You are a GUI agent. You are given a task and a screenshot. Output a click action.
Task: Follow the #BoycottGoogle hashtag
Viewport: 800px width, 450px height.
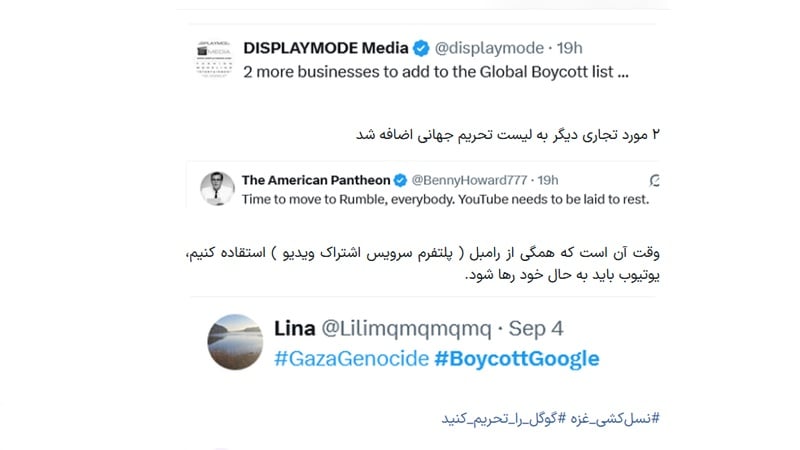point(517,358)
